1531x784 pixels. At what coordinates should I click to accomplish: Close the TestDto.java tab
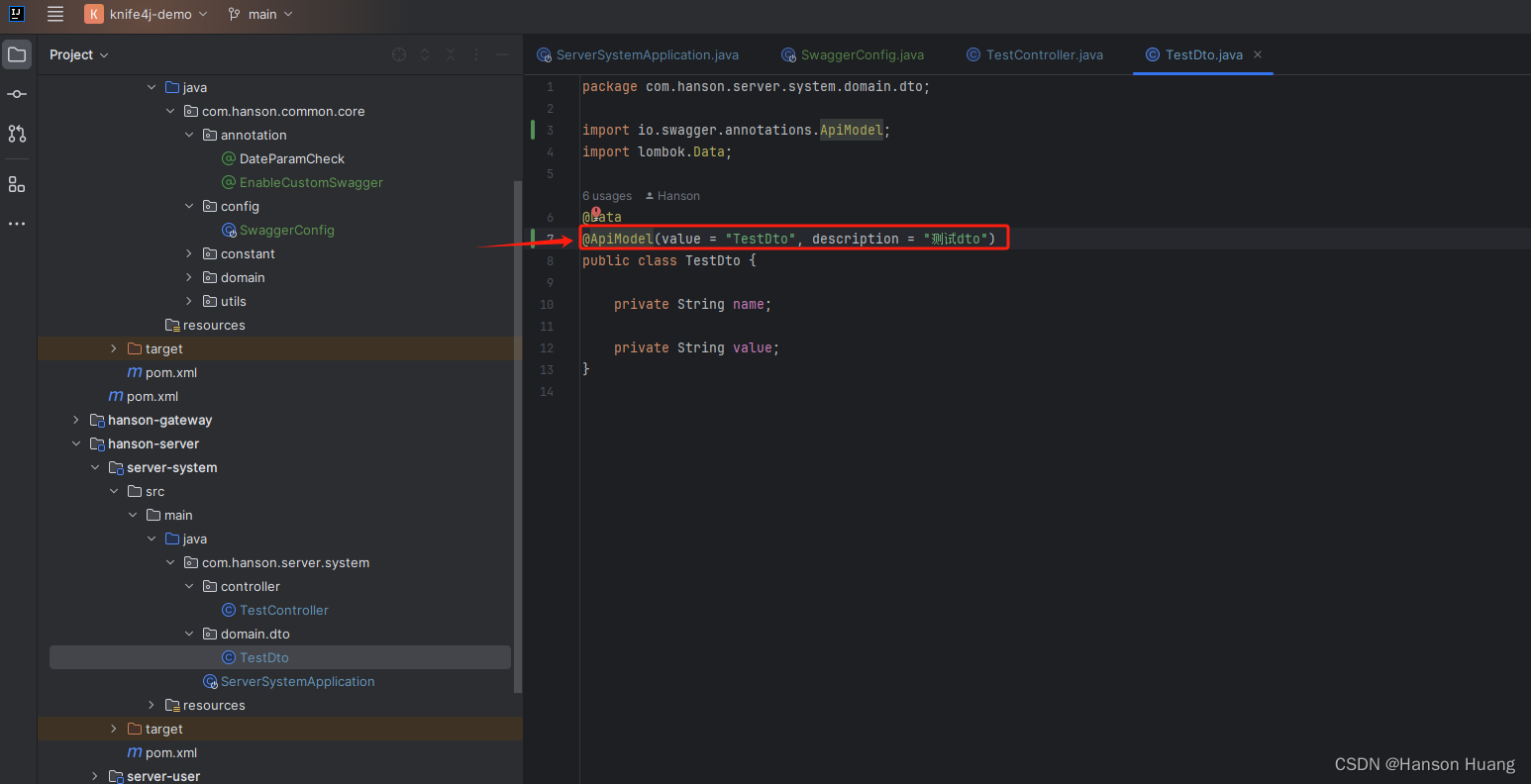pos(1258,54)
